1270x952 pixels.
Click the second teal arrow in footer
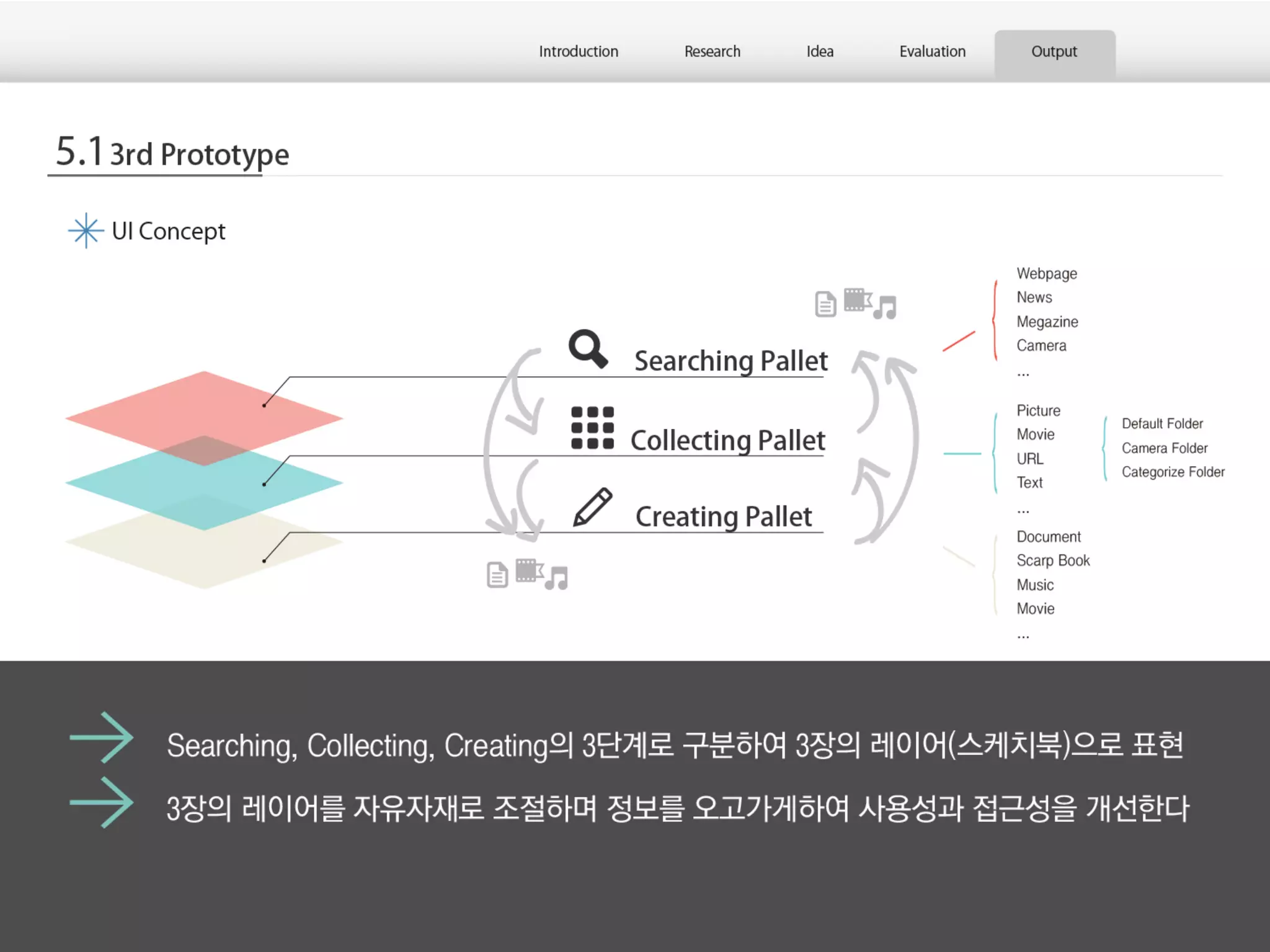point(102,802)
